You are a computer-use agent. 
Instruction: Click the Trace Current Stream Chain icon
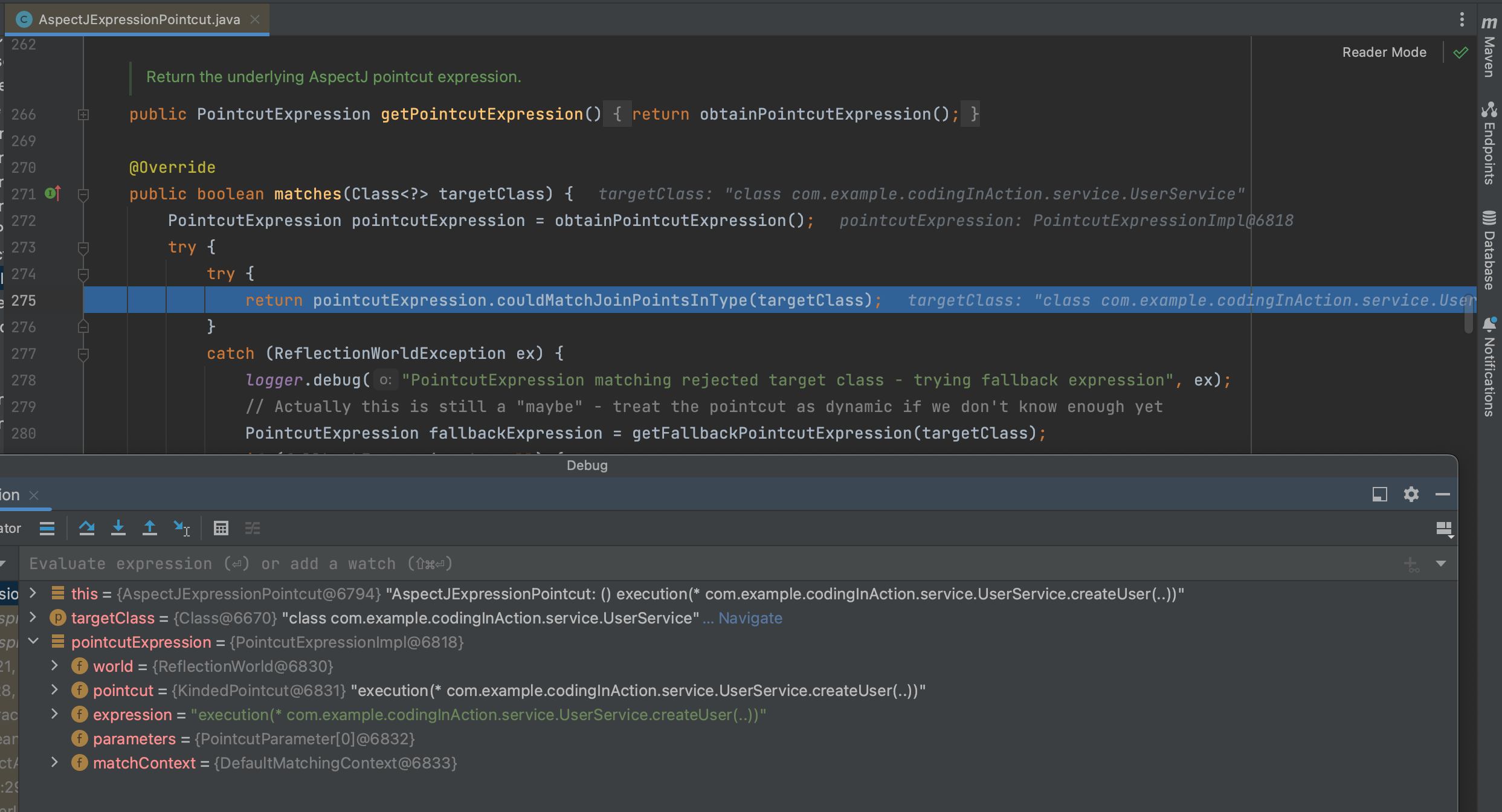[x=253, y=528]
